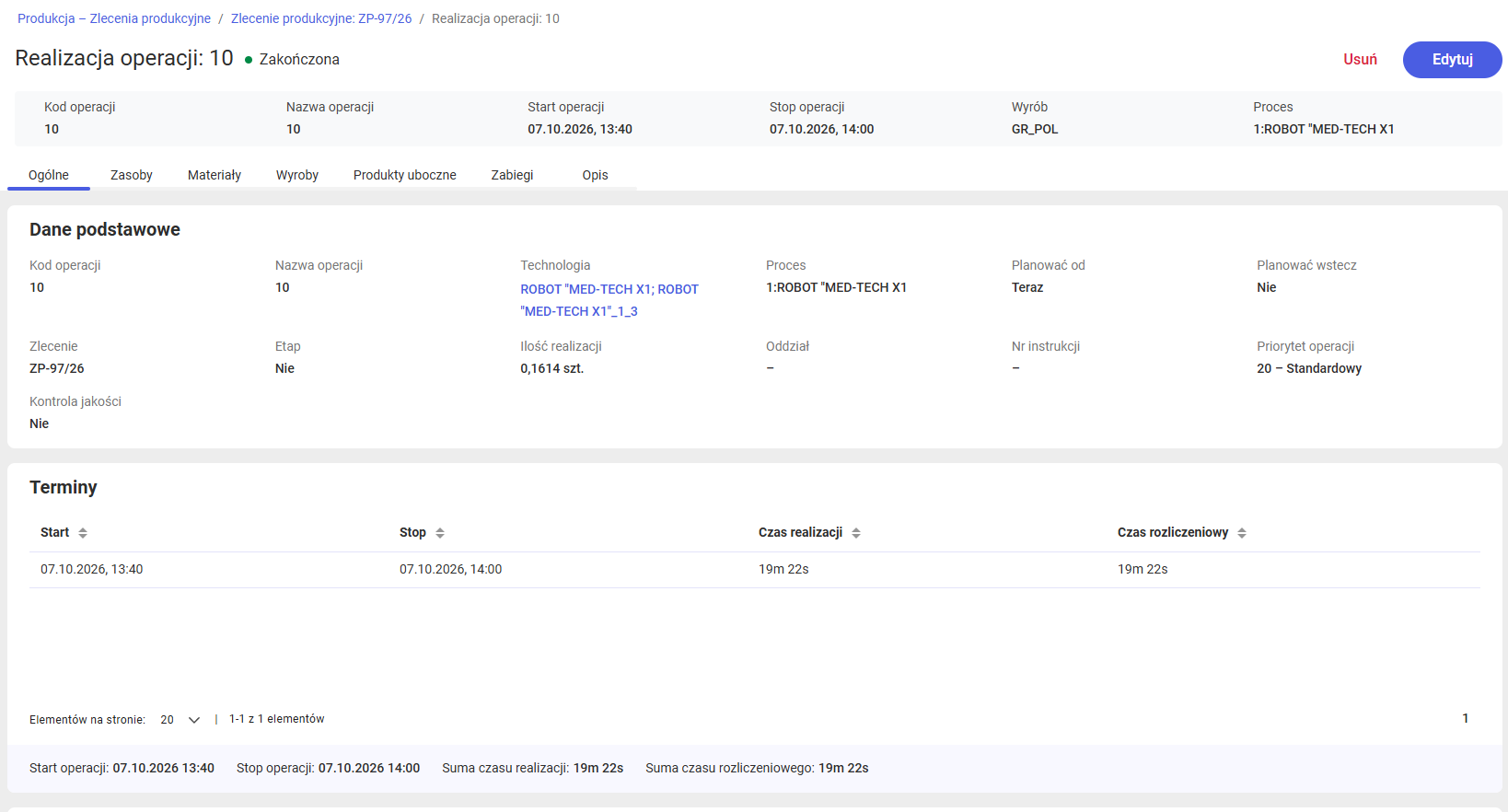The image size is (1508, 812).
Task: Click the Terminy section heading
Action: point(64,487)
